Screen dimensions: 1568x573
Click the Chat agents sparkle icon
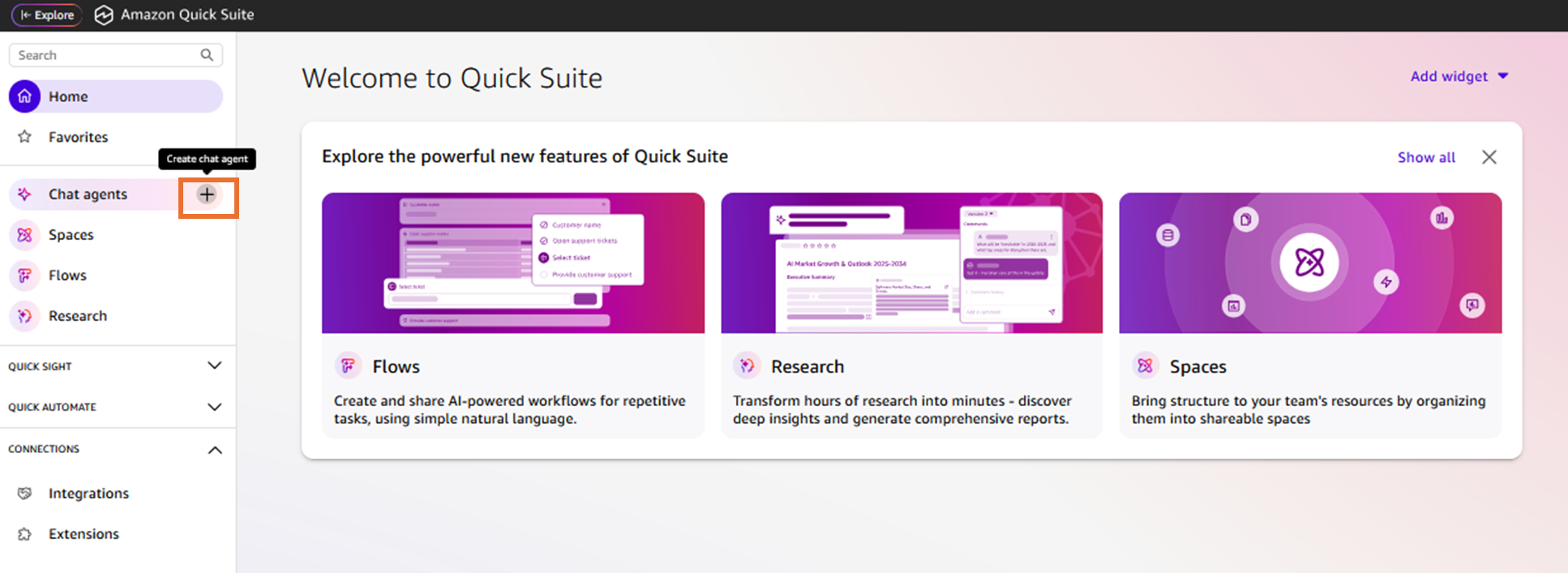(x=25, y=194)
